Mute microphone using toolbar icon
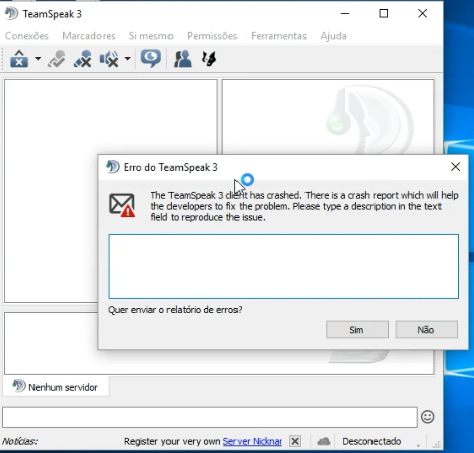This screenshot has height=453, width=474. [82, 59]
